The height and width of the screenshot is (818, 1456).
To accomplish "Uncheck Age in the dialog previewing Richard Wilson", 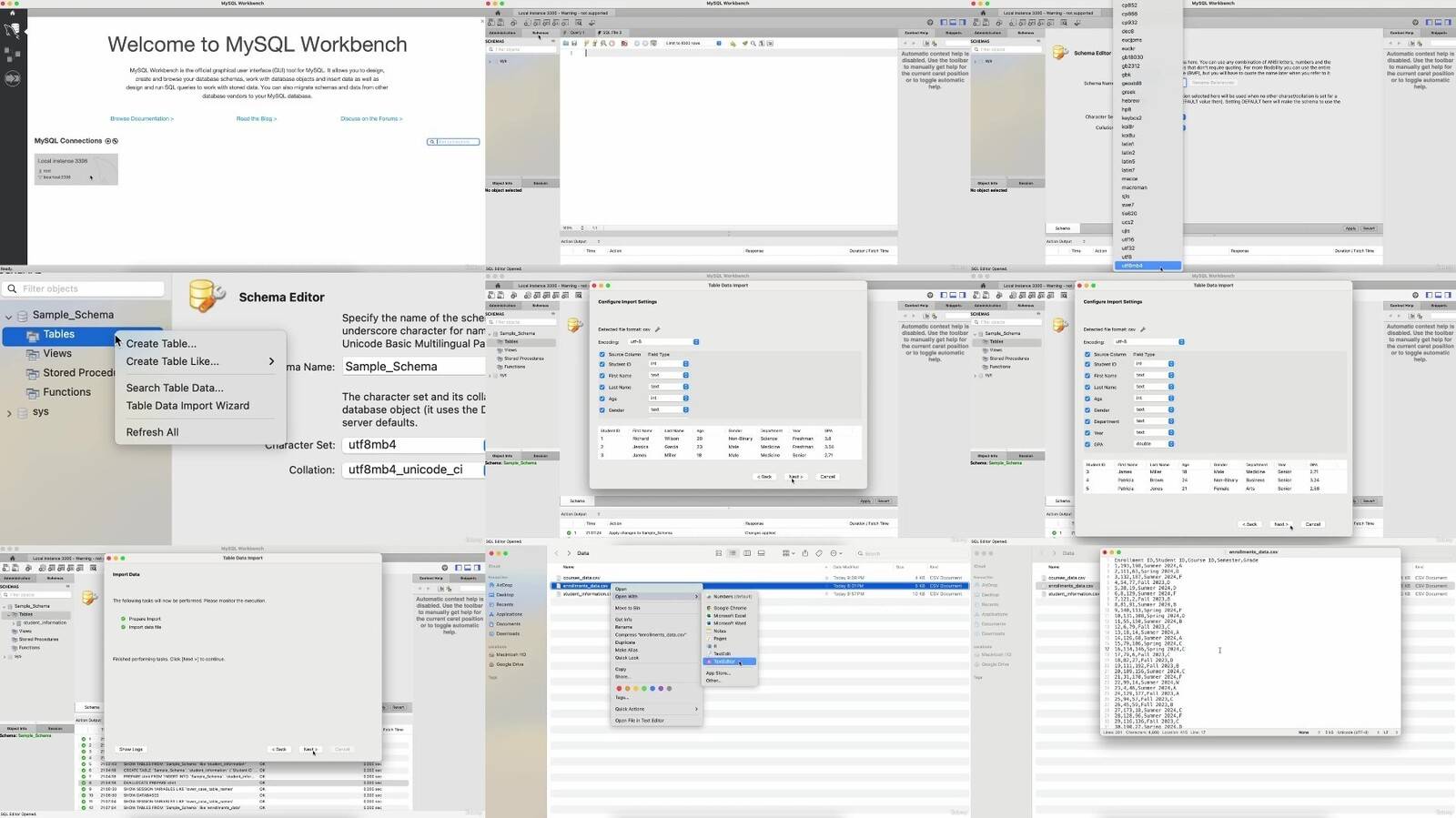I will click(x=602, y=399).
